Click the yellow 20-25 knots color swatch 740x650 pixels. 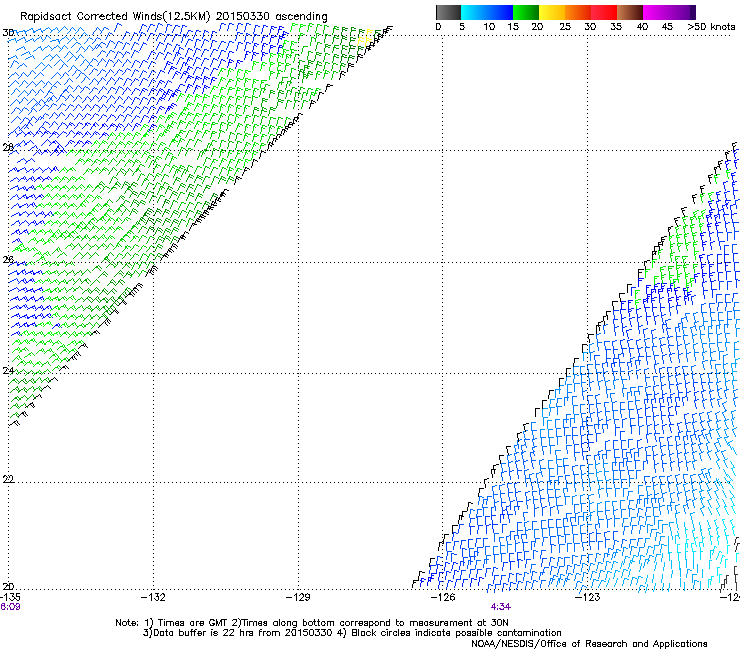552,12
